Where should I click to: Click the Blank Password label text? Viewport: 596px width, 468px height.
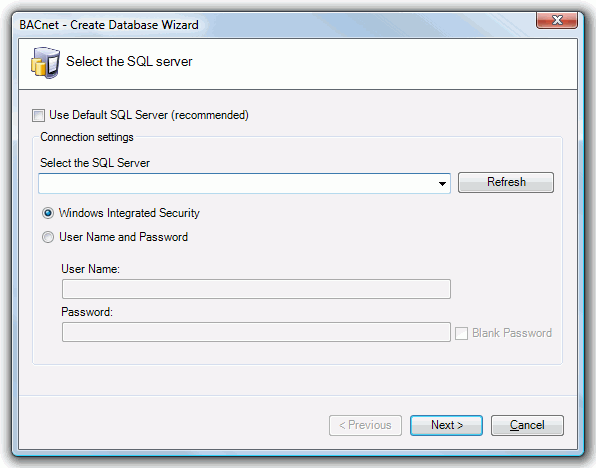[x=512, y=333]
